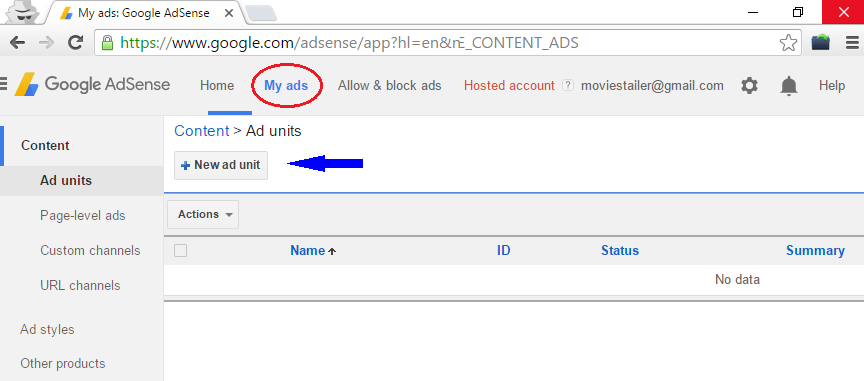
Task: Click the Hosted account question mark icon
Action: pyautogui.click(x=568, y=85)
